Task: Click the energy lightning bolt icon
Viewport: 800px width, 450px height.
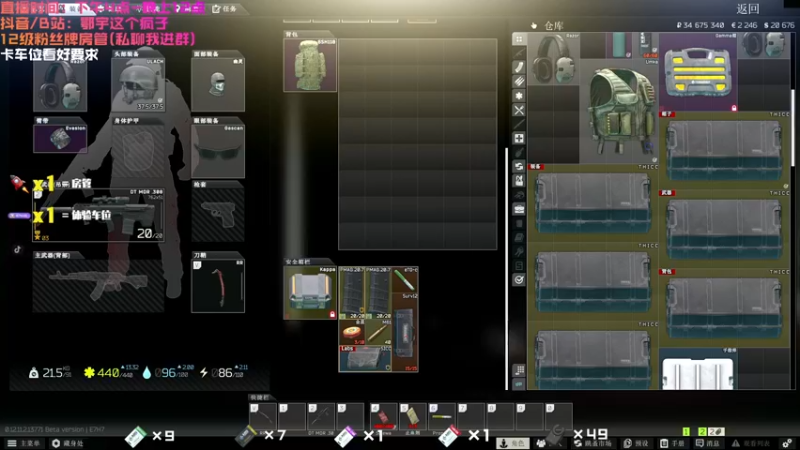Action: point(204,373)
